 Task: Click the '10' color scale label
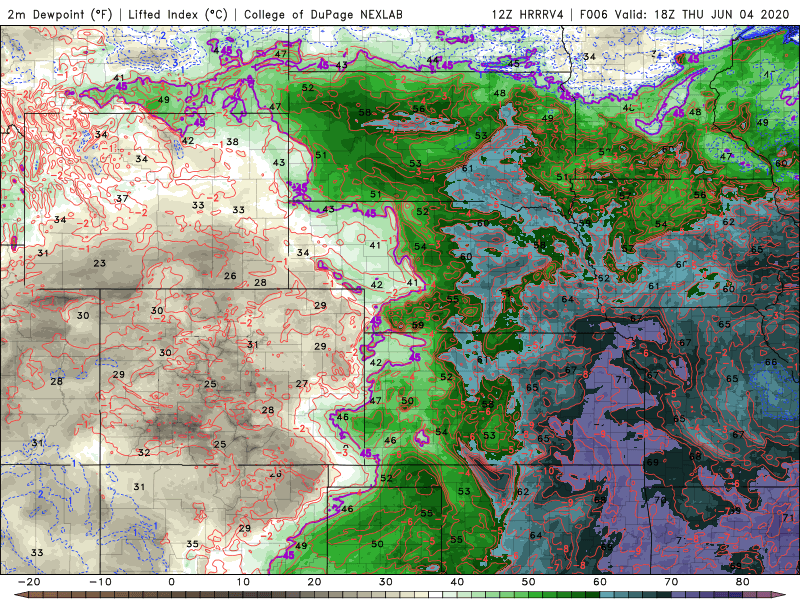243,582
